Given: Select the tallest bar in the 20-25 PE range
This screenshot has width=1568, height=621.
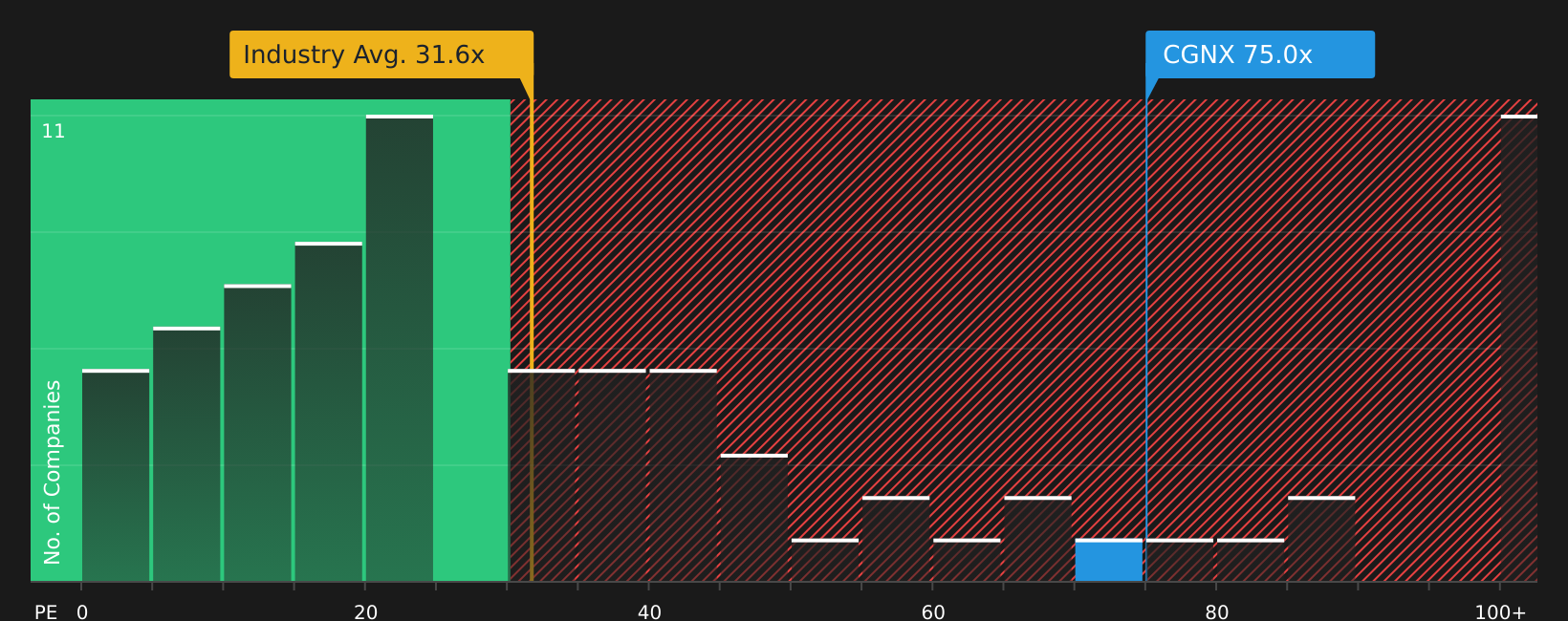Looking at the screenshot, I should tap(400, 349).
